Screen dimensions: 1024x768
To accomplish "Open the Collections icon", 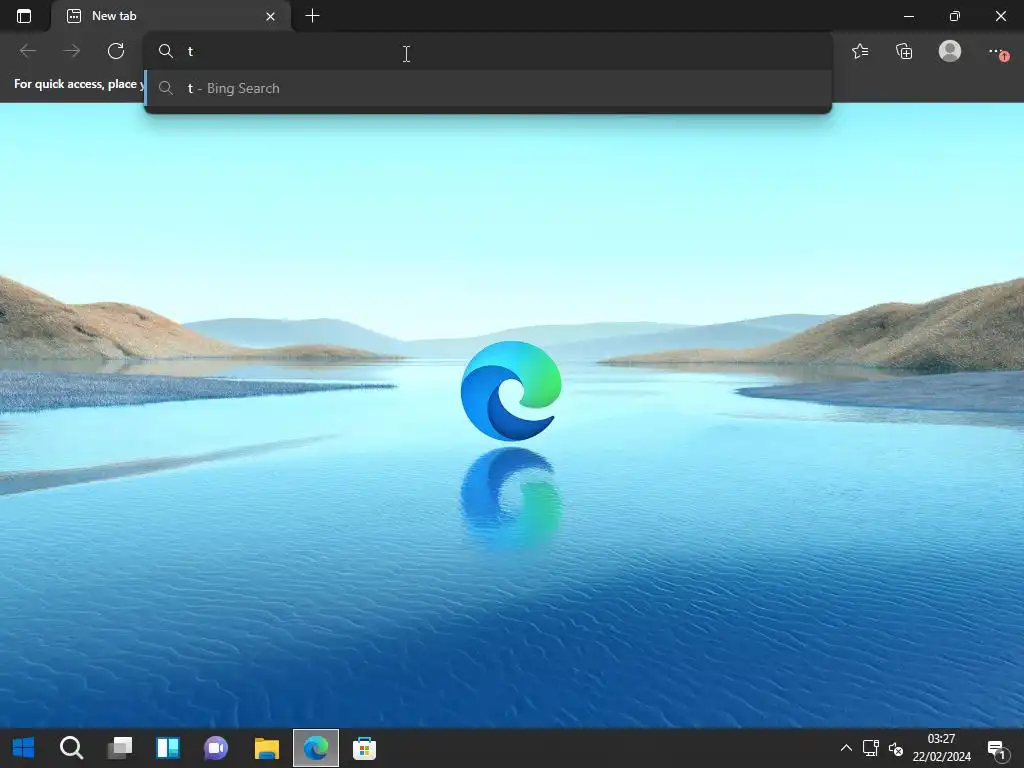I will tap(904, 51).
